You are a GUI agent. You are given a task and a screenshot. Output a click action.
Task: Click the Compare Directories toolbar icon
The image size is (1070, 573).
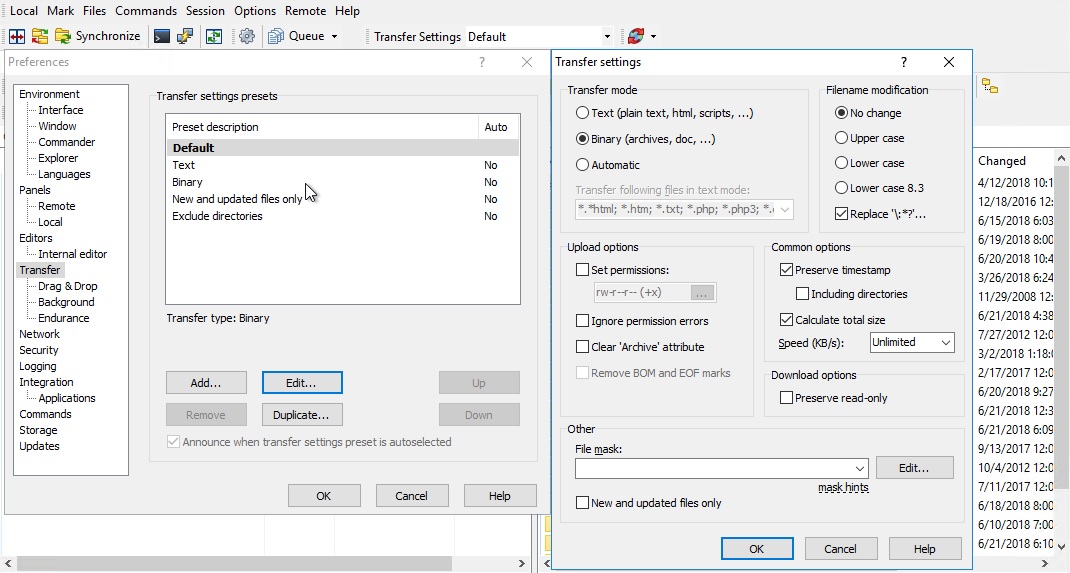(x=17, y=36)
